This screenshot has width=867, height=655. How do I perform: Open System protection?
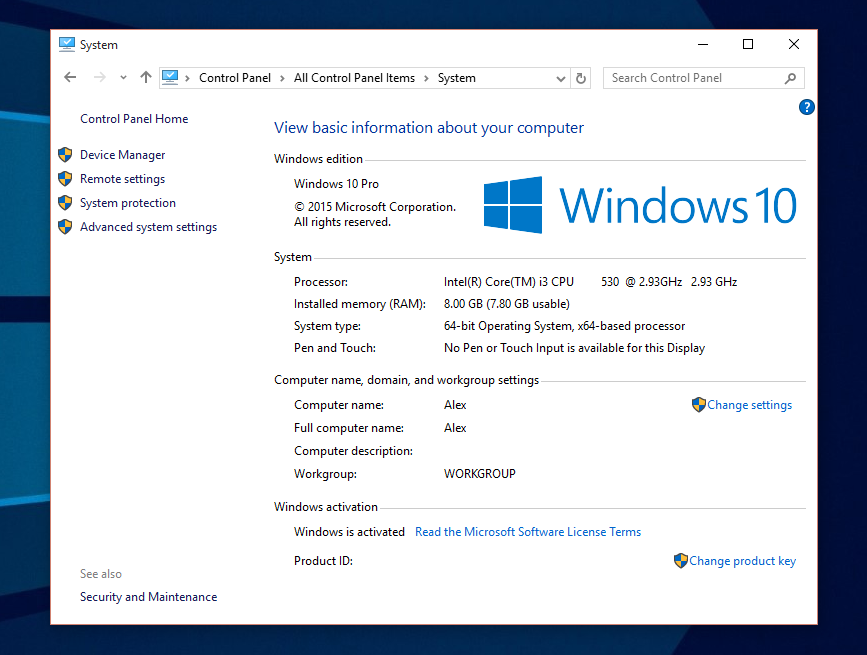tap(128, 203)
